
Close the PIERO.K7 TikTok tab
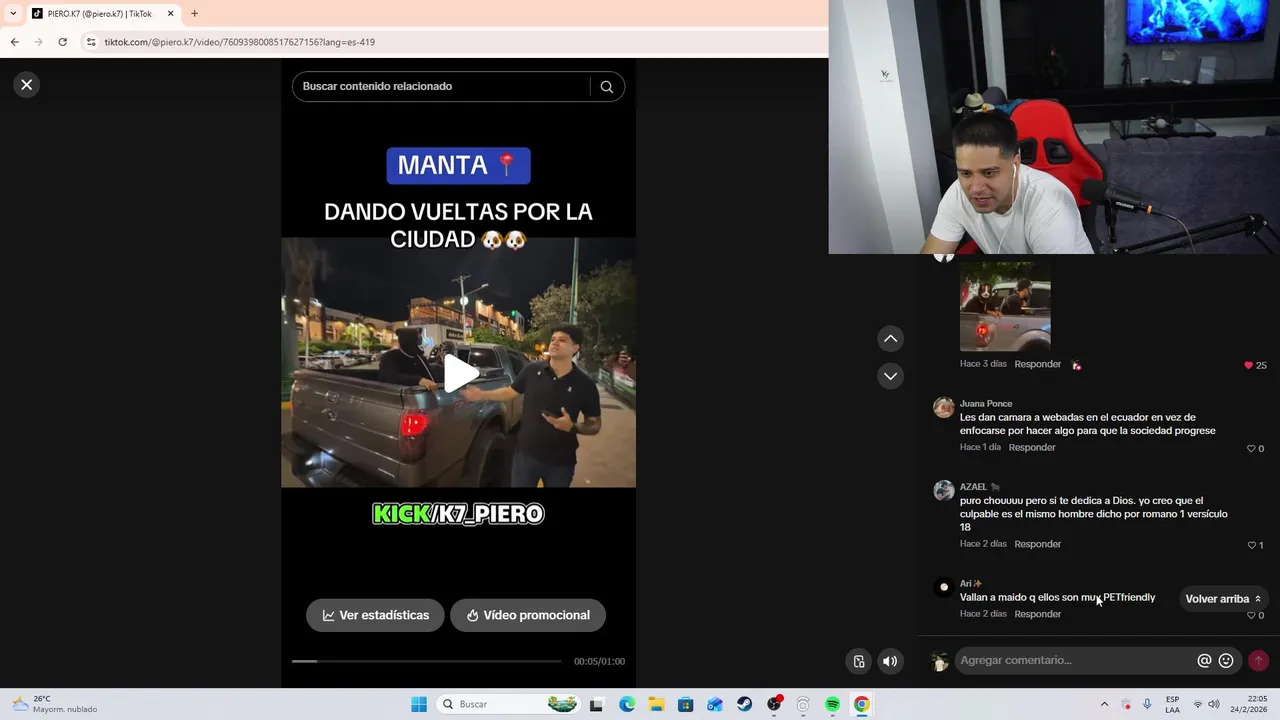pos(171,14)
